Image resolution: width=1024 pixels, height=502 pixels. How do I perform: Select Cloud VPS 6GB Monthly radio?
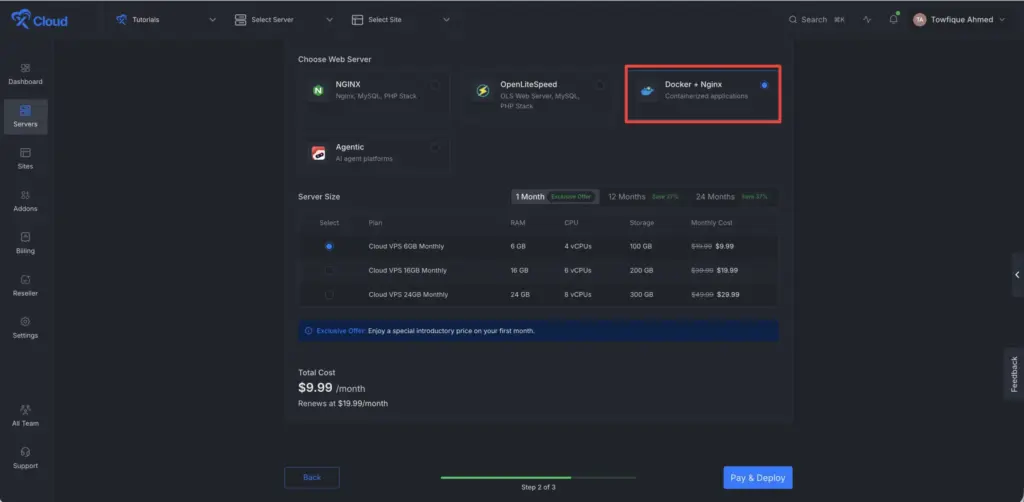point(329,246)
